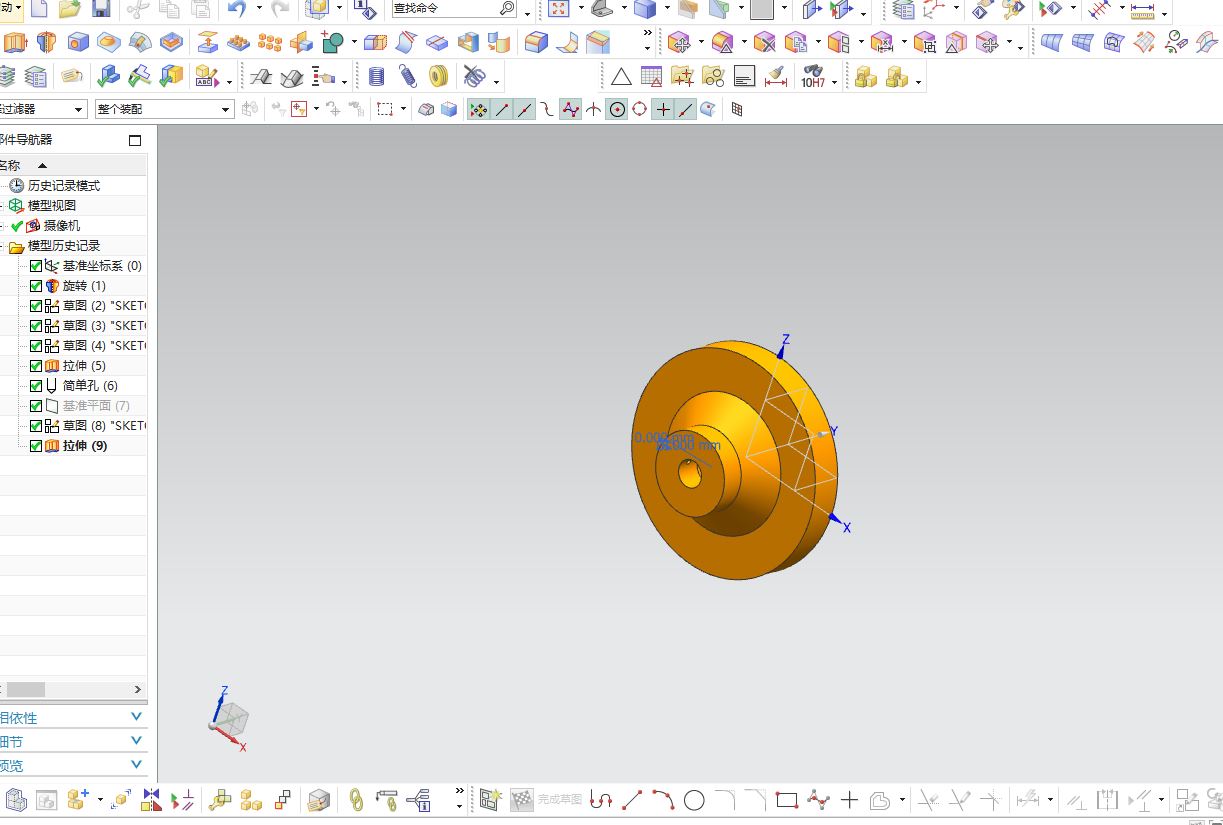Click the Fit view icon
The image size is (1223, 825).
(559, 10)
